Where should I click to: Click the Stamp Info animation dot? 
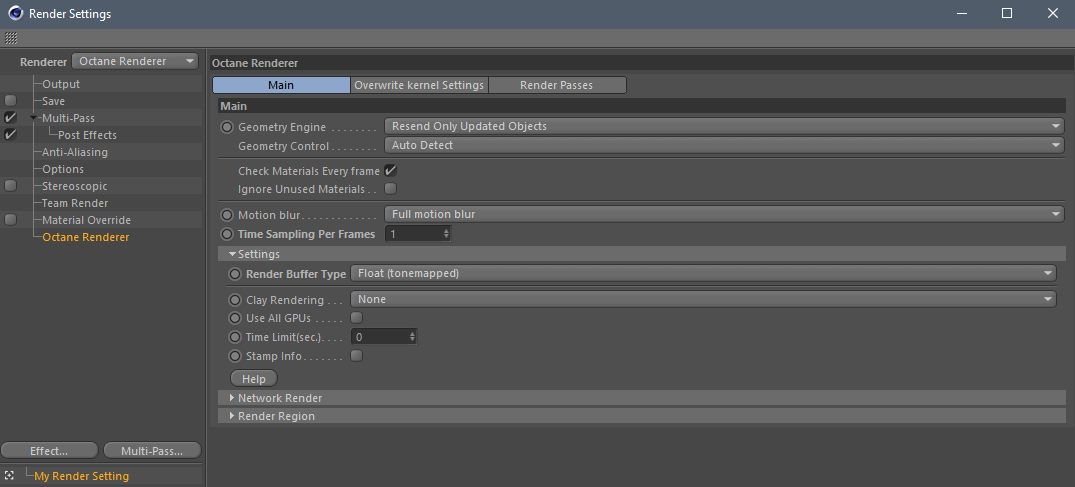[x=235, y=356]
